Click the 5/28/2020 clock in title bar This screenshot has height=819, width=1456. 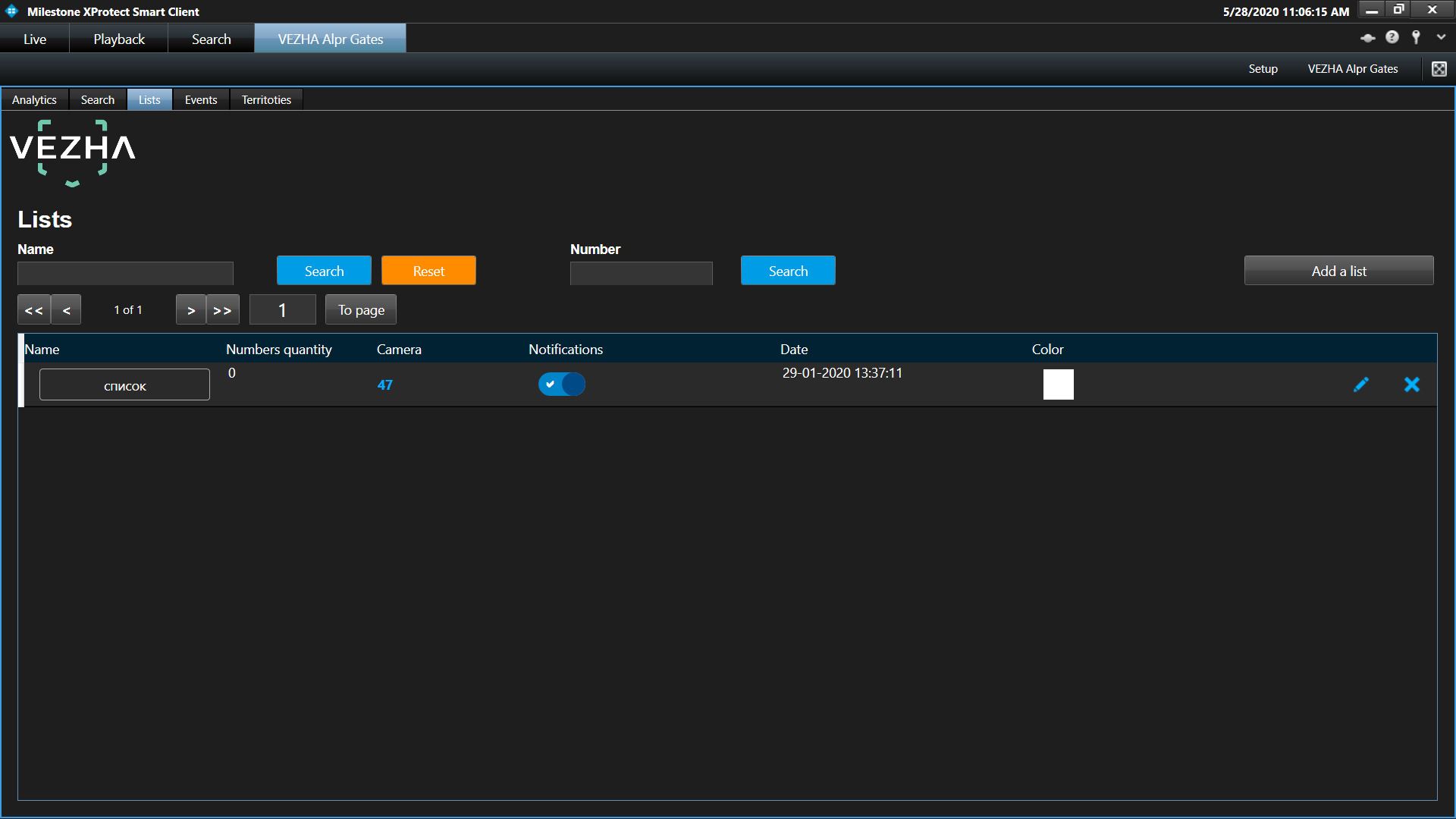1286,11
